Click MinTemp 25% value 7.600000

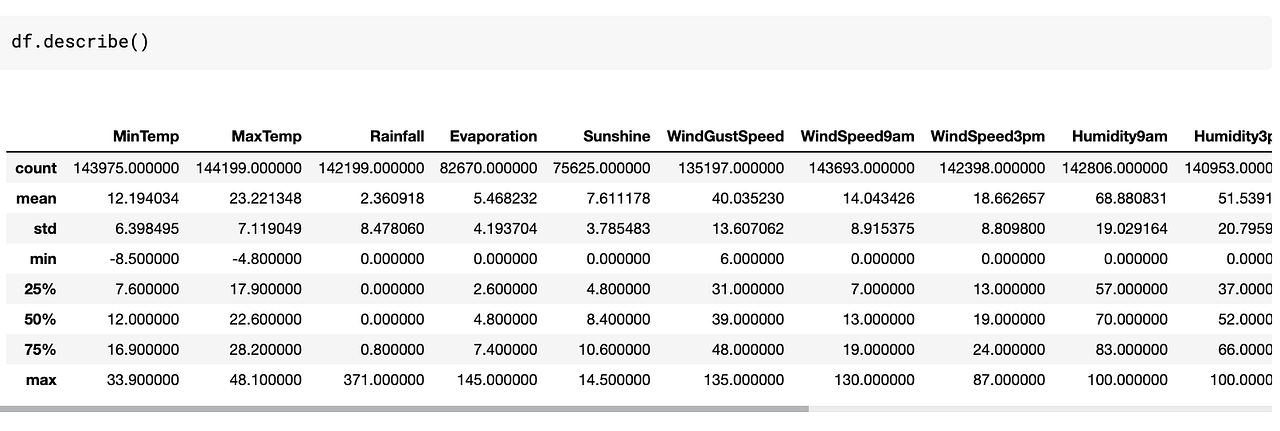pyautogui.click(x=149, y=289)
